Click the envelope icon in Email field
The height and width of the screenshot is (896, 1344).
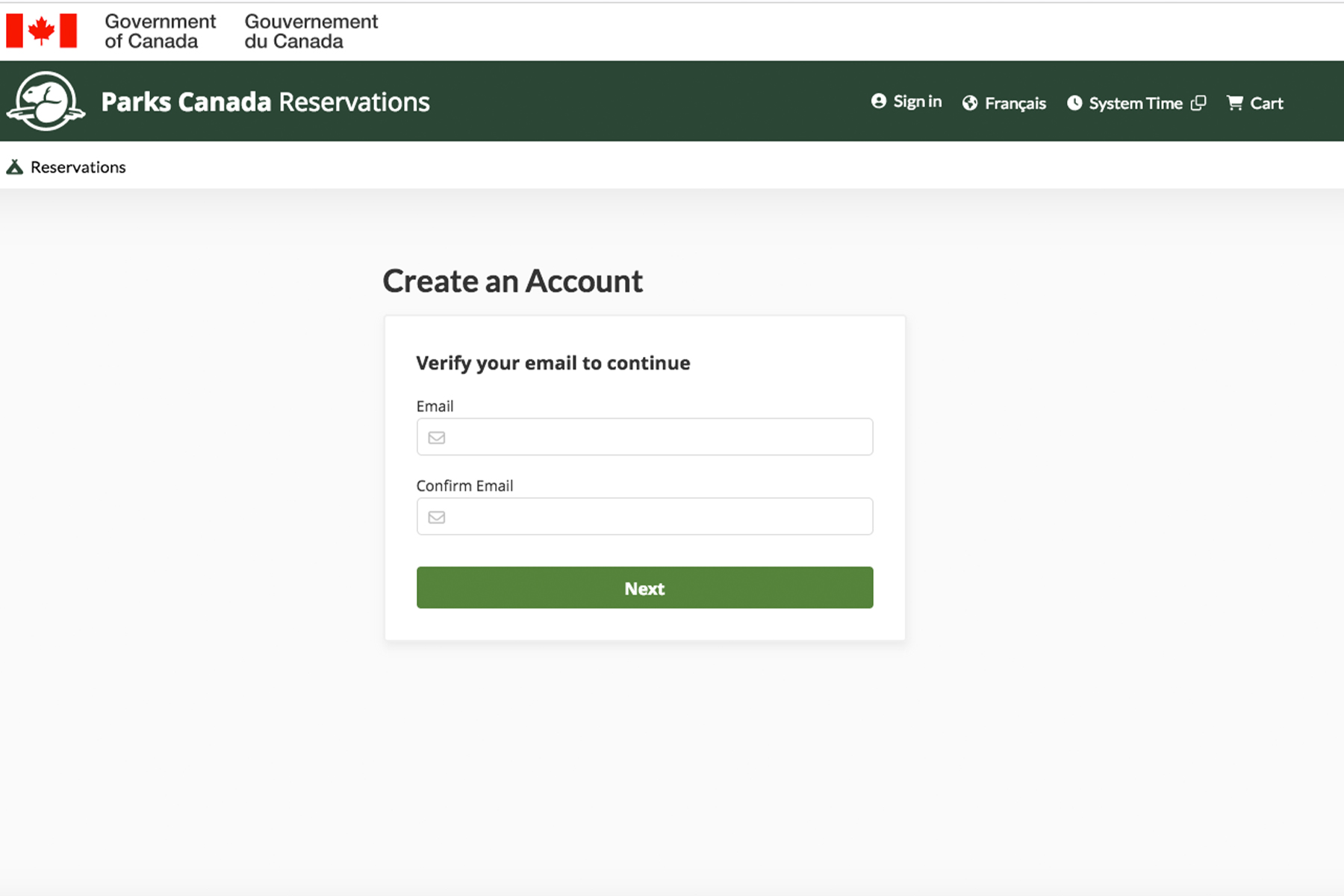pyautogui.click(x=437, y=438)
